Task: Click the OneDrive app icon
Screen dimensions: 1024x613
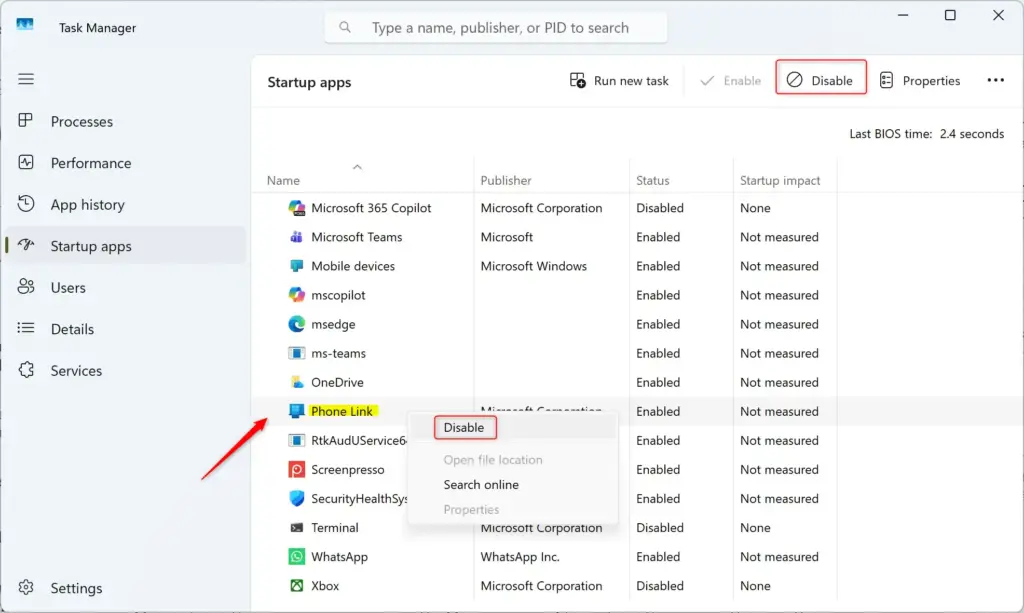Action: (x=296, y=382)
